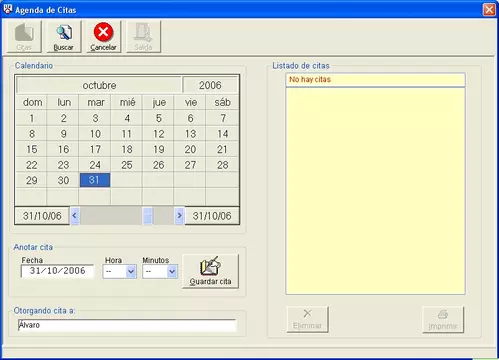Click the app icon in title bar

click(7, 9)
